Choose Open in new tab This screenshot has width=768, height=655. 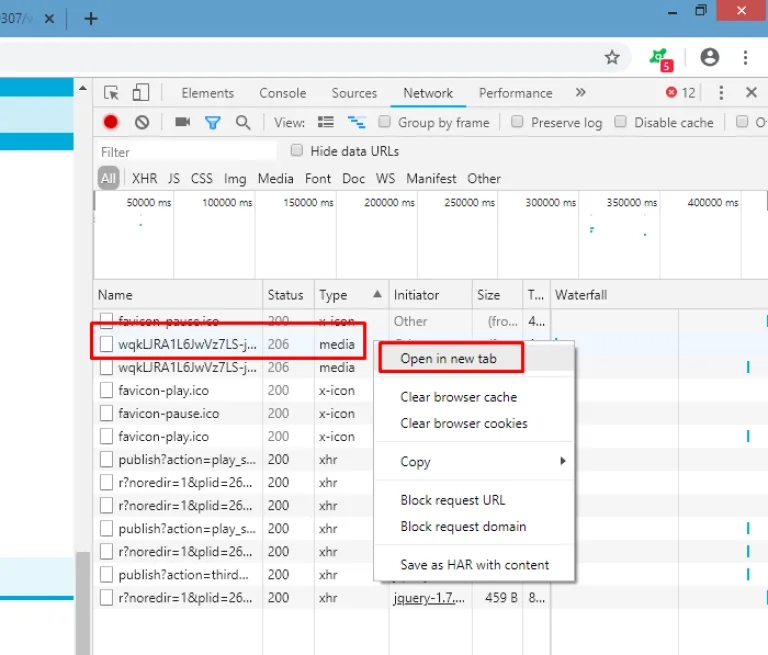click(475, 359)
